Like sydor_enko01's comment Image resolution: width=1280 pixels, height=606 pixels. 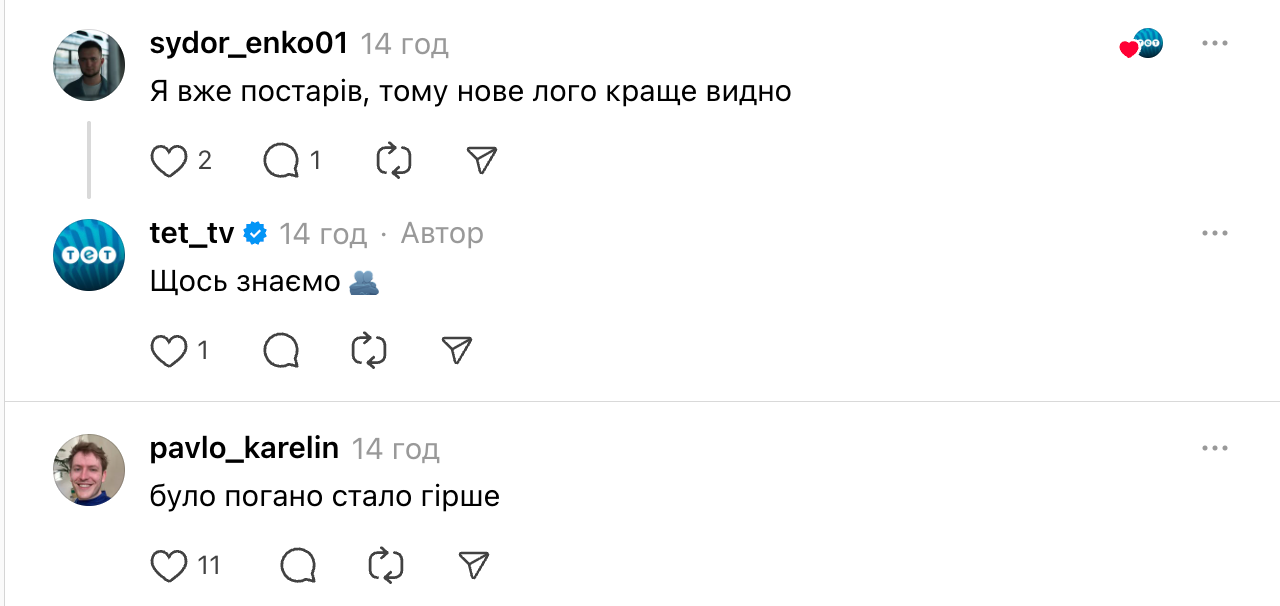pyautogui.click(x=169, y=160)
